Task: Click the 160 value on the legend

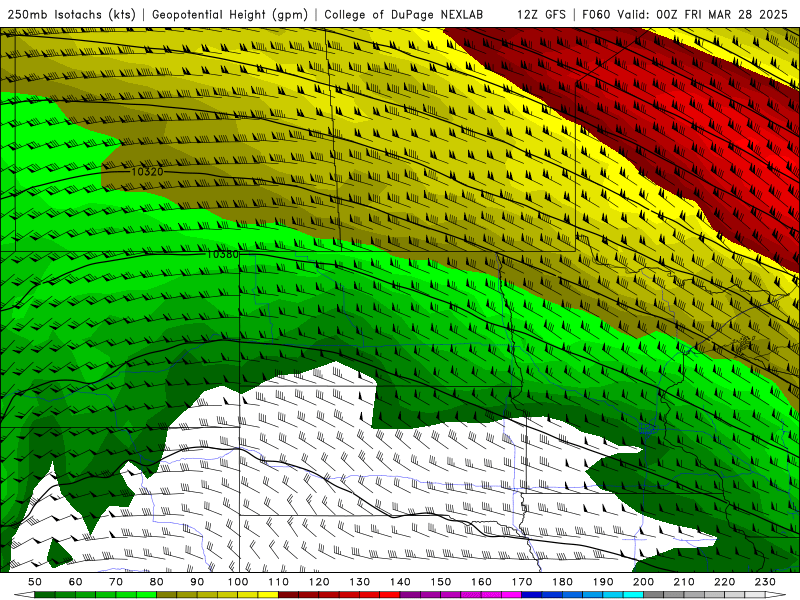Action: pos(481,582)
